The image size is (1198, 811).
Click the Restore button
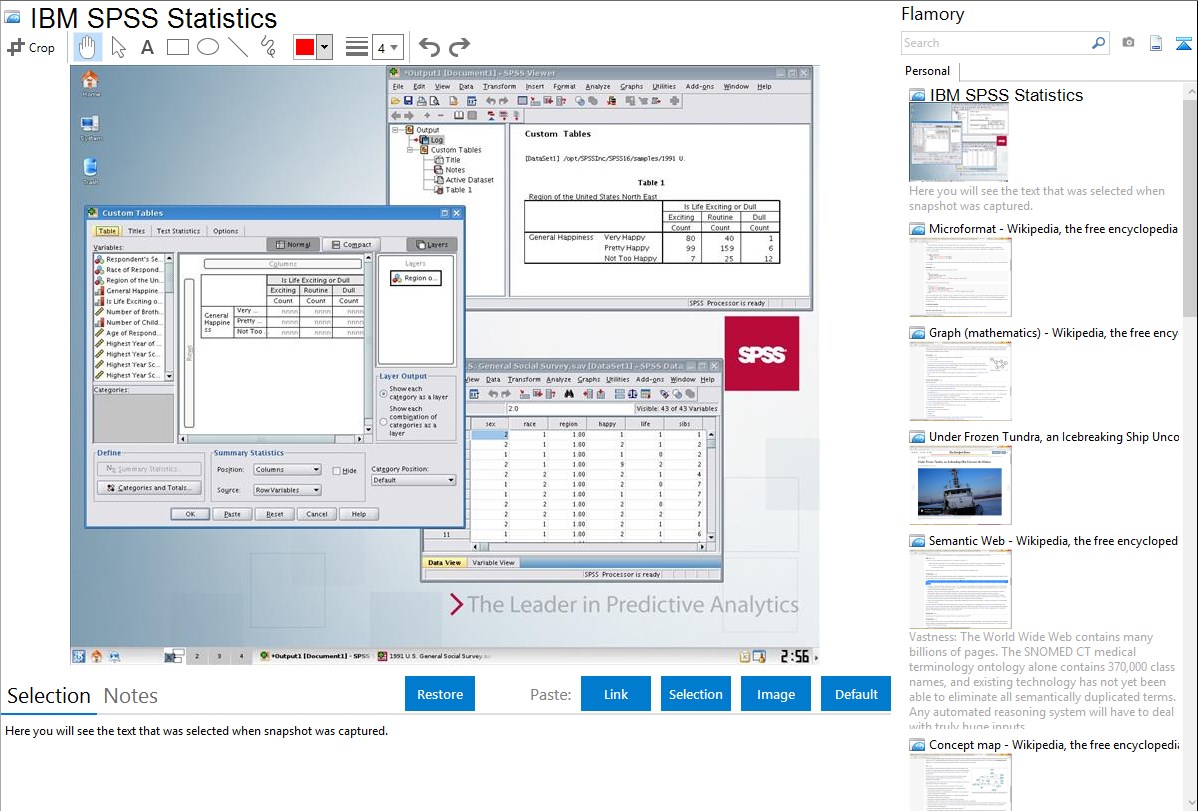coord(440,694)
